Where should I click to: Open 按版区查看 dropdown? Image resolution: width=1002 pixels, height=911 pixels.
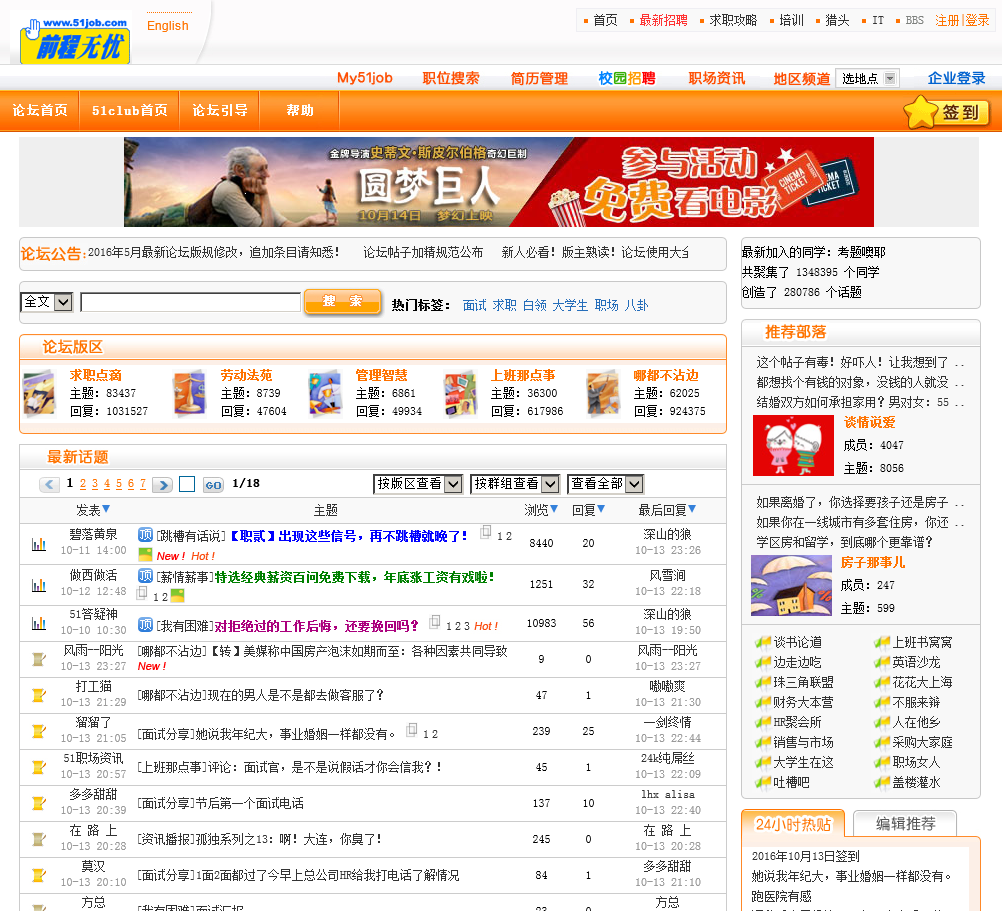tap(418, 484)
